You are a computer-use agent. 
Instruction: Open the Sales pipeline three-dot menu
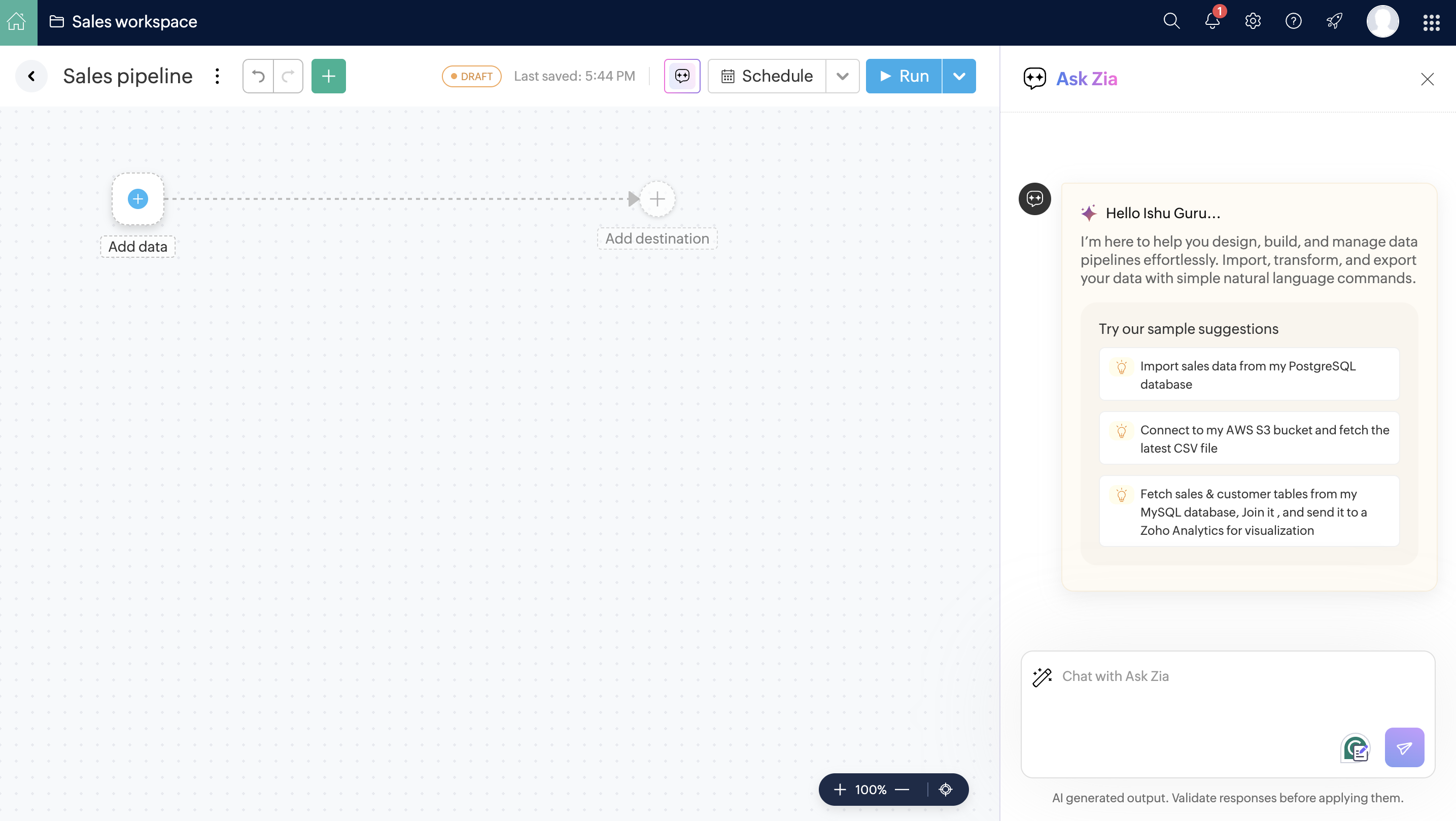[x=217, y=76]
